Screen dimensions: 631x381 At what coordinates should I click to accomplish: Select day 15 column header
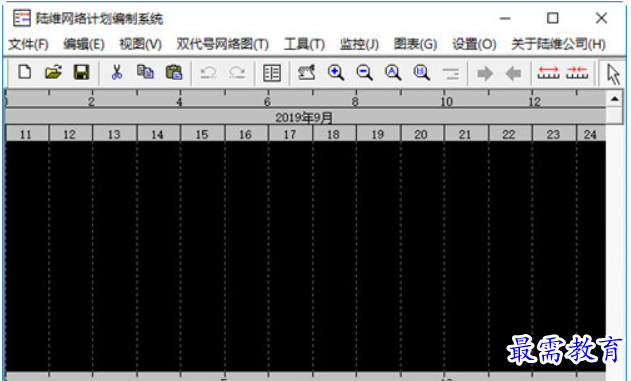coord(202,134)
